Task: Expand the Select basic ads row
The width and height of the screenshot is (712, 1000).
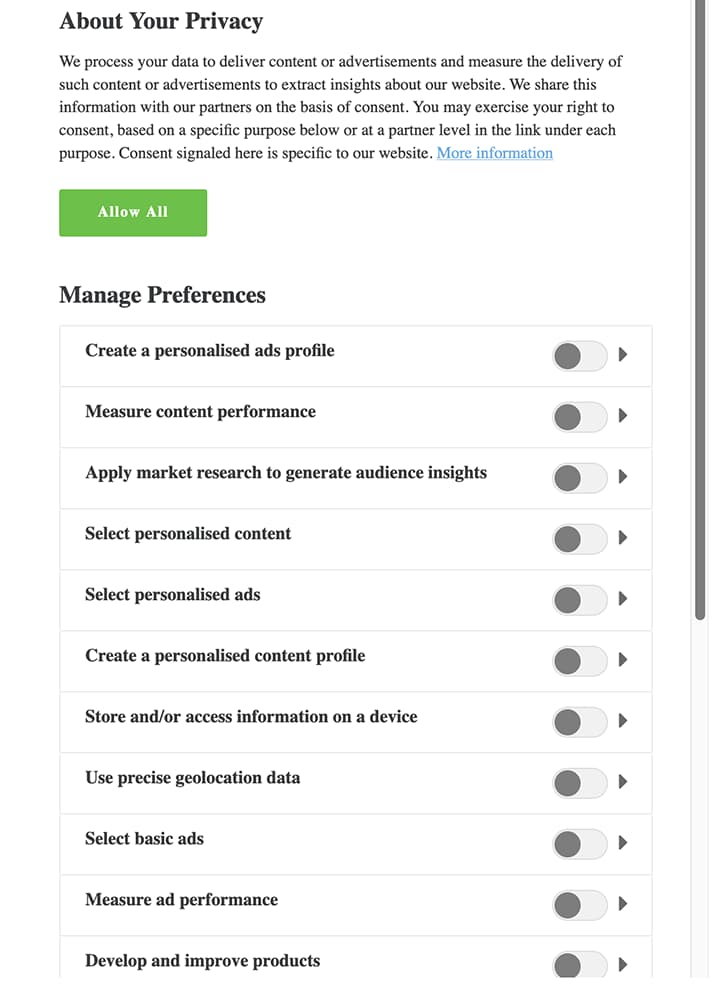Action: pyautogui.click(x=625, y=844)
